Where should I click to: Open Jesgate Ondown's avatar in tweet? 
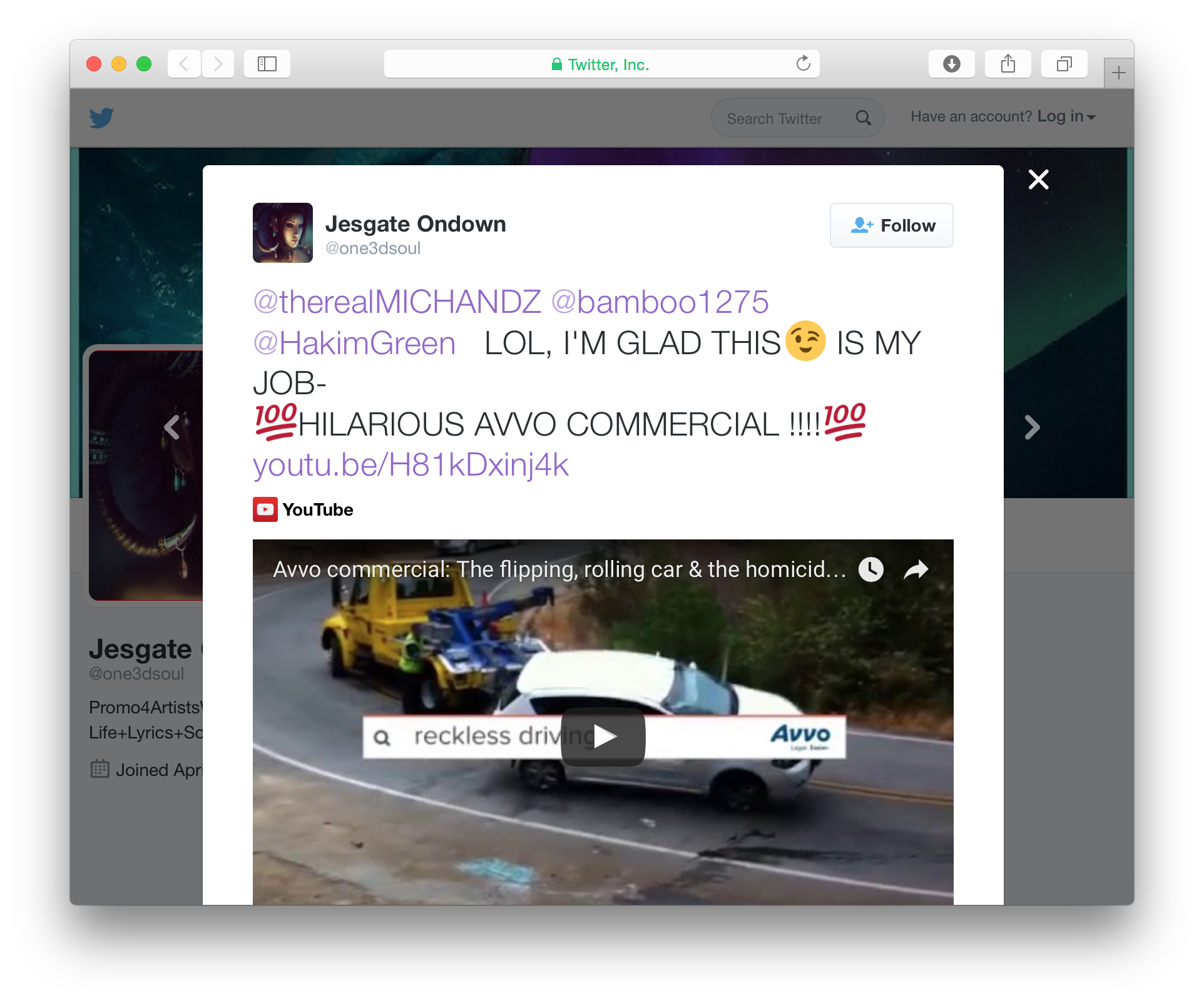click(x=283, y=233)
